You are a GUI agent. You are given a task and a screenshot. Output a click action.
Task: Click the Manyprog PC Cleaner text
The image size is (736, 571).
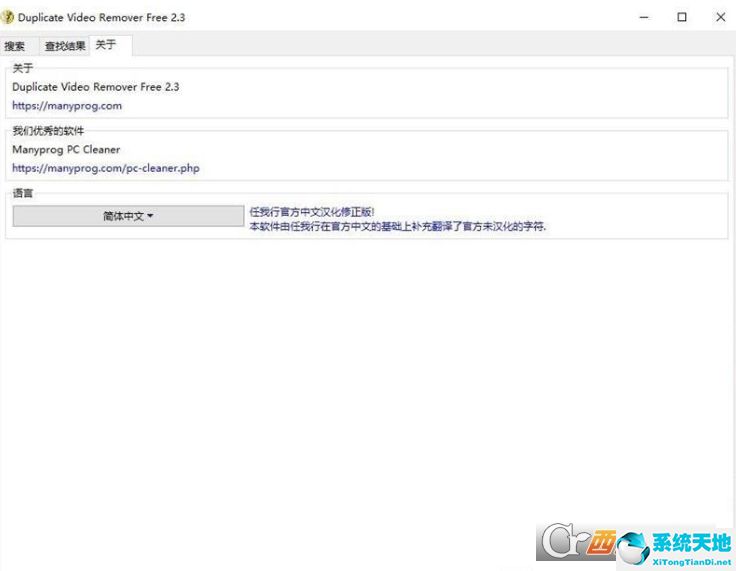66,150
